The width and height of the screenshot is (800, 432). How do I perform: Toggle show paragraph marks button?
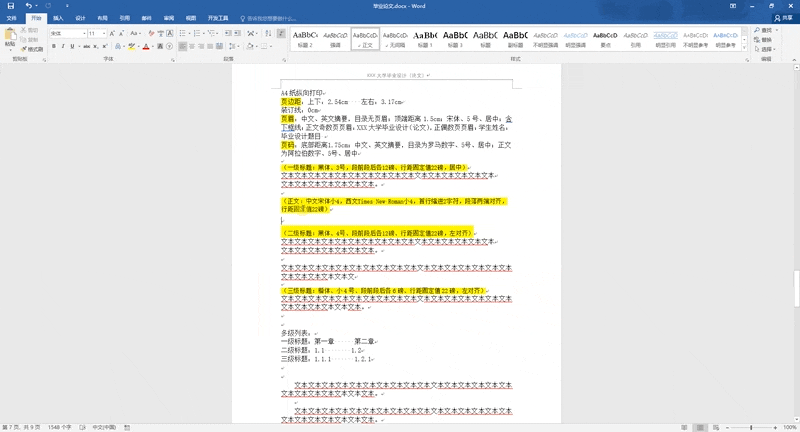click(281, 33)
